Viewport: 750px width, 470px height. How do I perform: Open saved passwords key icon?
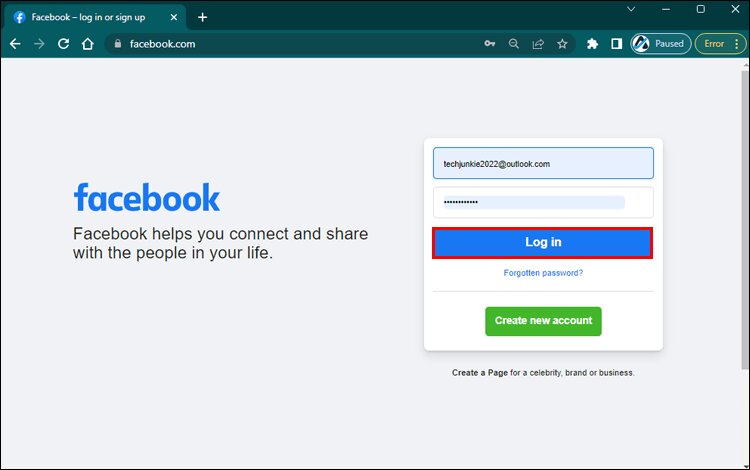(489, 44)
